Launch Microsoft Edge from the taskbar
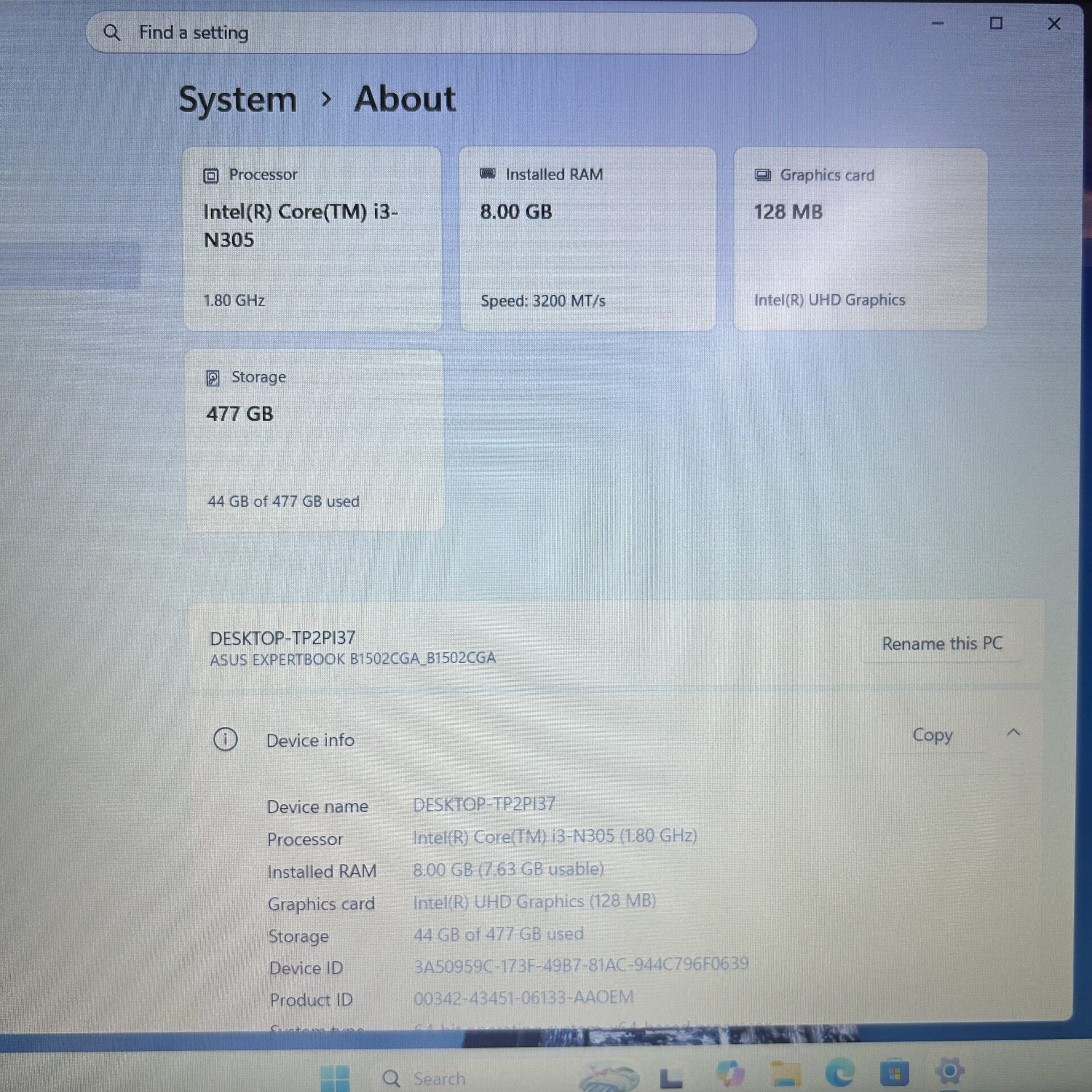The height and width of the screenshot is (1092, 1092). pos(839,1074)
